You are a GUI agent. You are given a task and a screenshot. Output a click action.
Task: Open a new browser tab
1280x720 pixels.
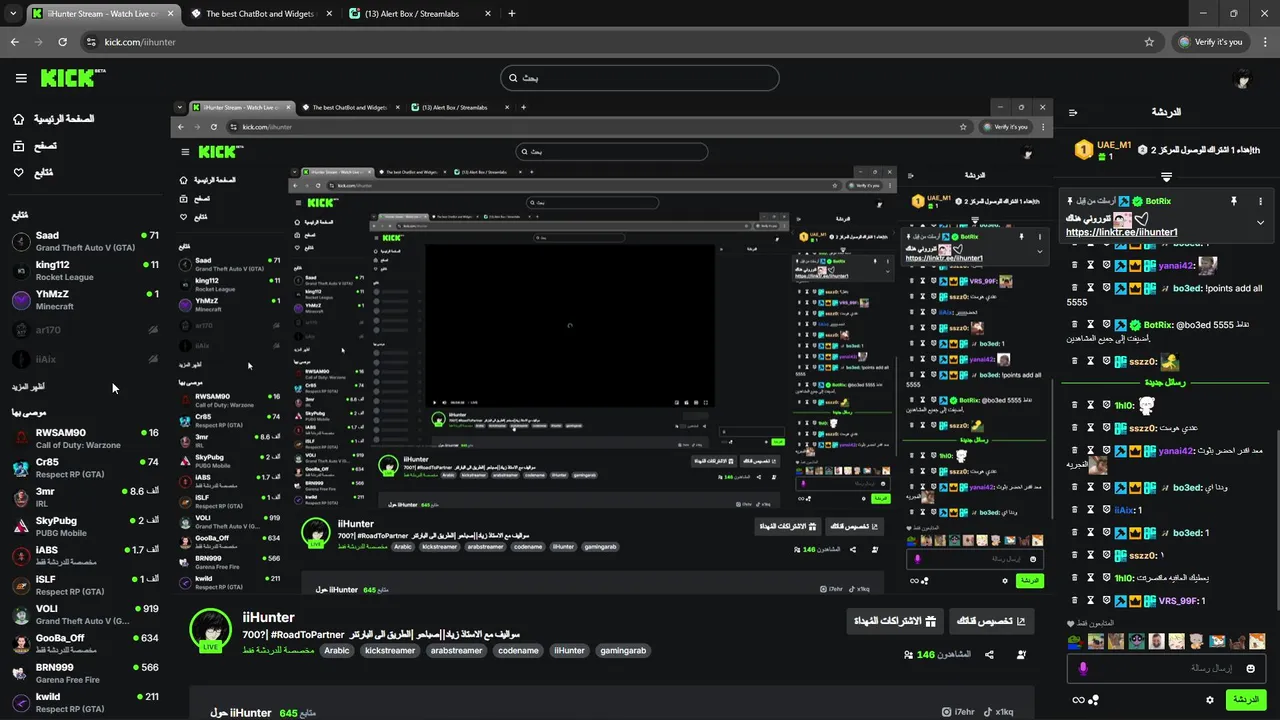512,14
